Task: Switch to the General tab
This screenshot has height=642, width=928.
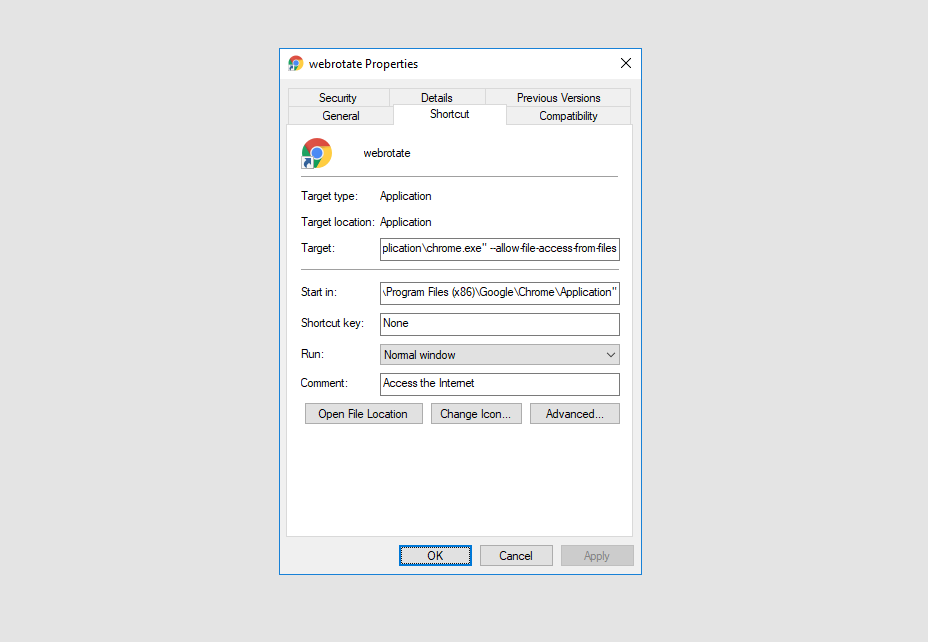Action: coord(341,116)
